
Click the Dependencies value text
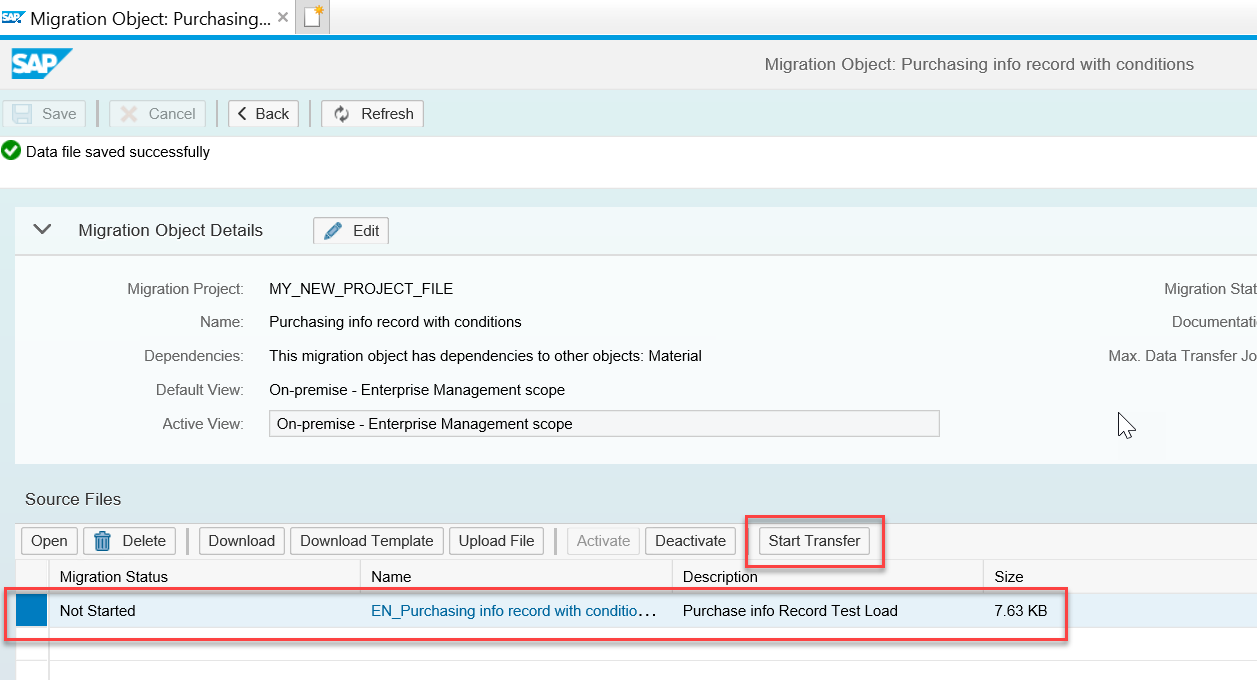click(485, 356)
